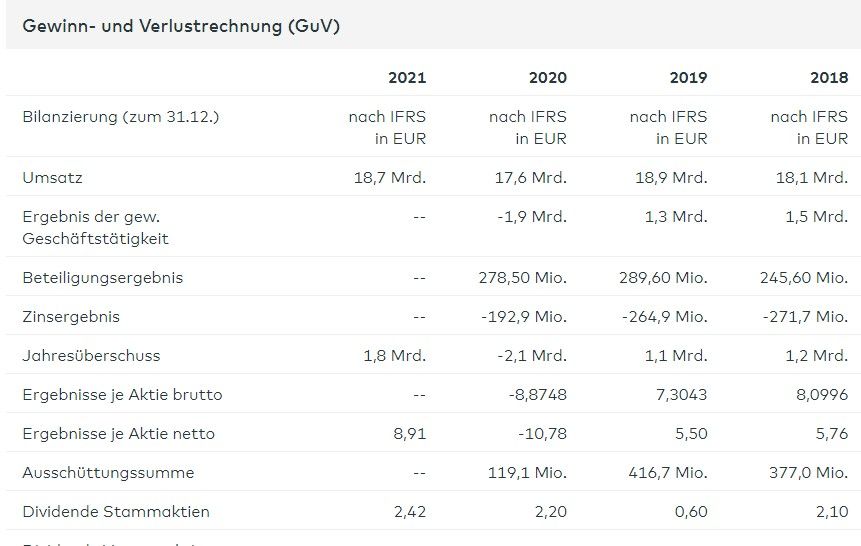Screen dimensions: 861x546
Task: Select the 2018 Beteiligungsergebnis value 245,60 Mio.
Action: 804,278
